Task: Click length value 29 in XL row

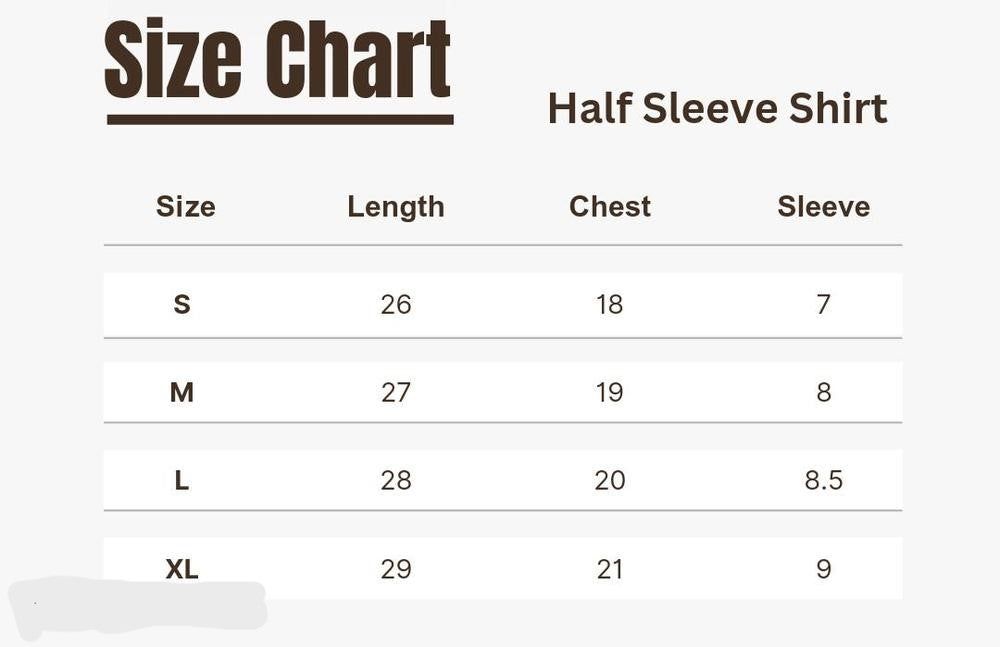Action: pyautogui.click(x=396, y=569)
